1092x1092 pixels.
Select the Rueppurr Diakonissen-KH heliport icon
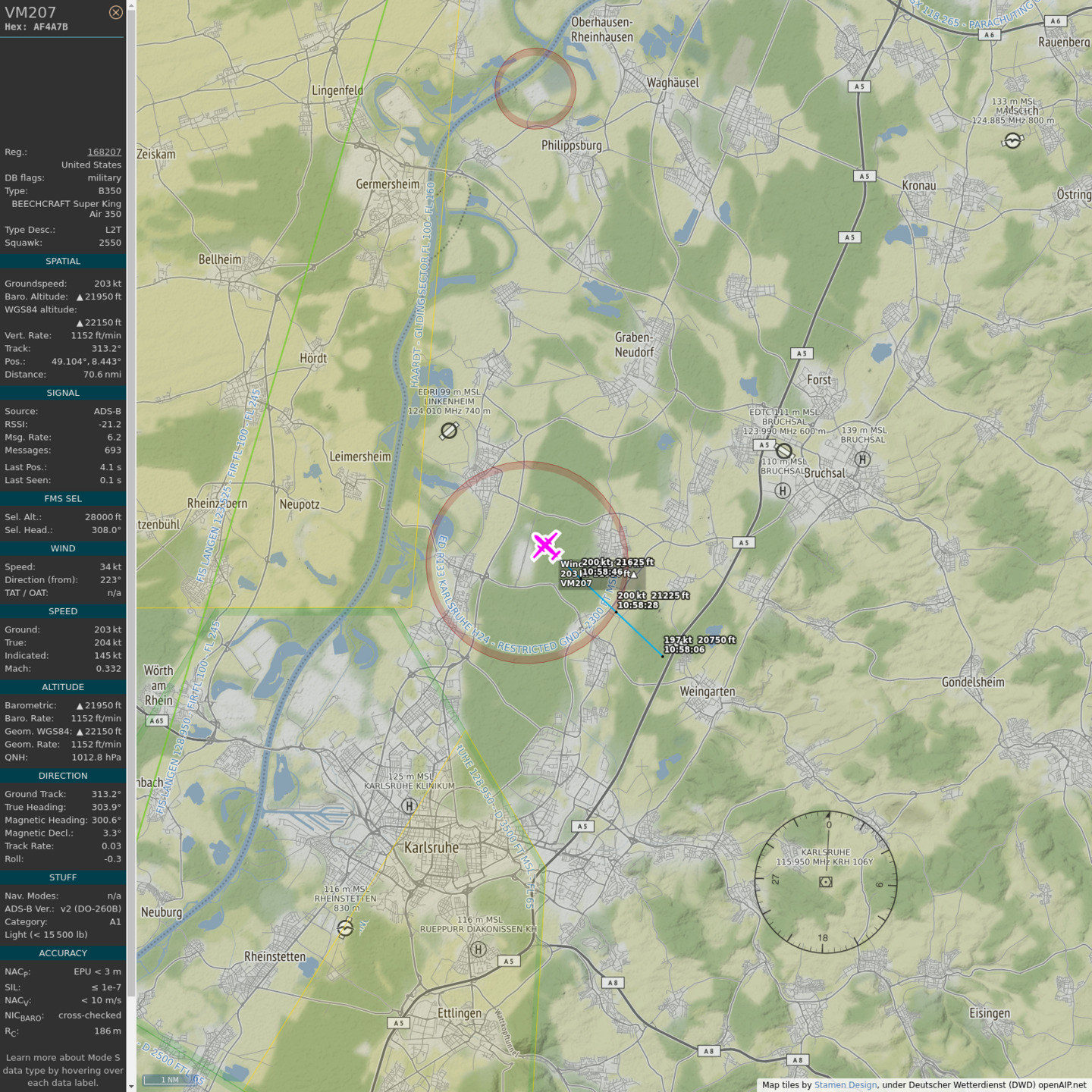click(x=478, y=949)
